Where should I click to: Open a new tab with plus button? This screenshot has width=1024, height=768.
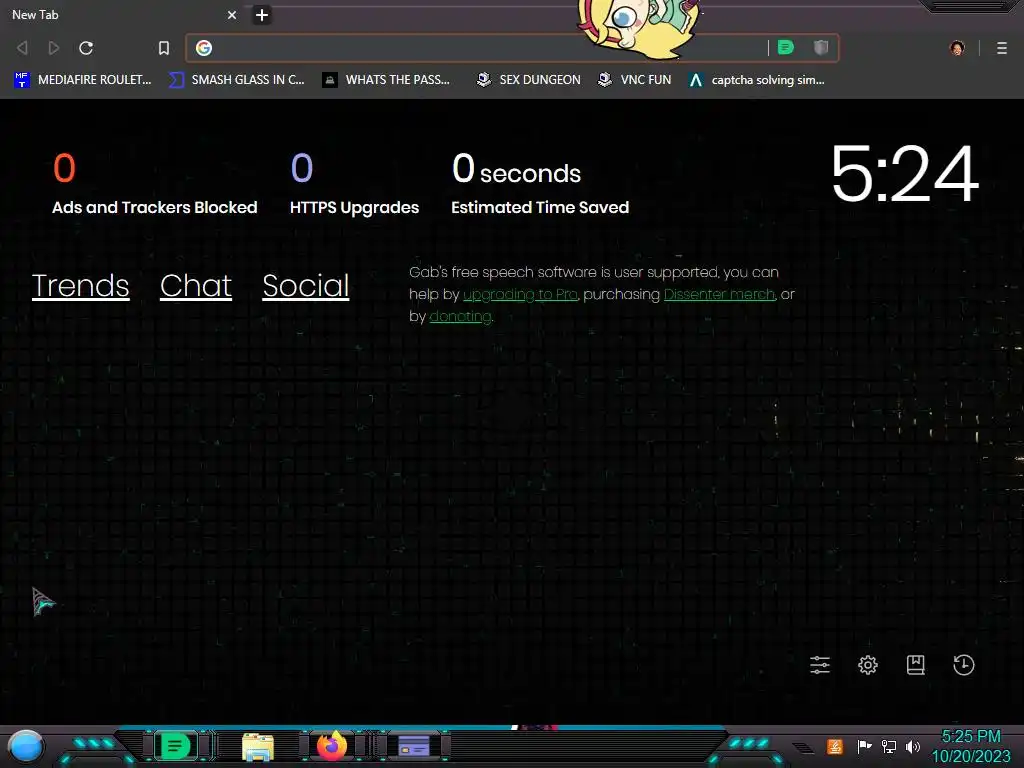coord(262,14)
